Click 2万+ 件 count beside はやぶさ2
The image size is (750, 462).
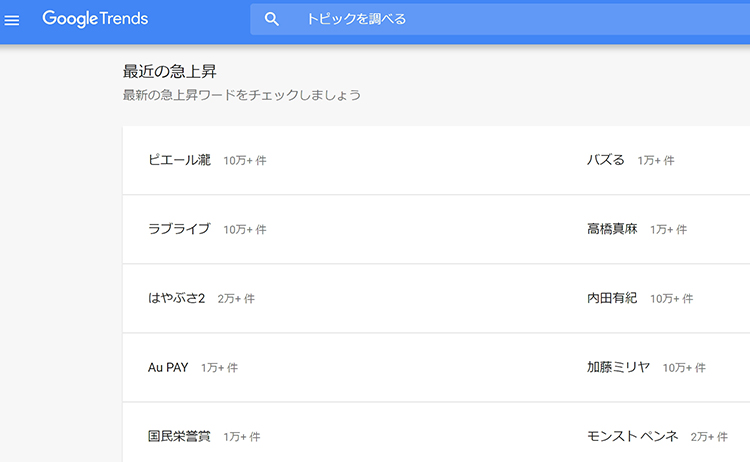coord(236,299)
